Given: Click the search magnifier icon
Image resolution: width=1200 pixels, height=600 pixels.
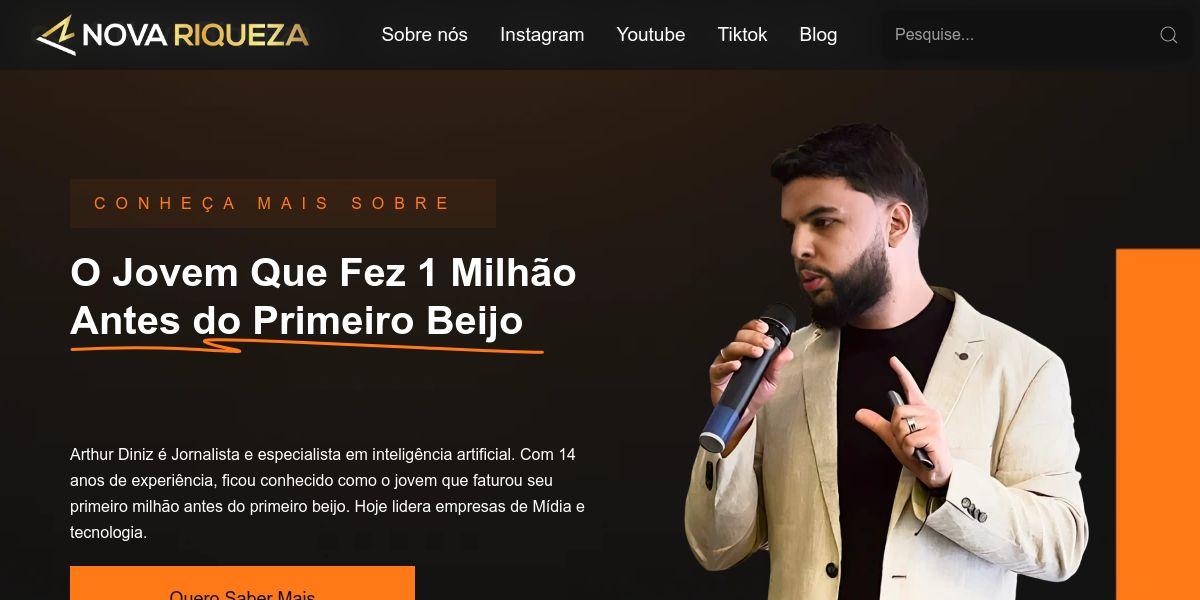Looking at the screenshot, I should coord(1168,35).
